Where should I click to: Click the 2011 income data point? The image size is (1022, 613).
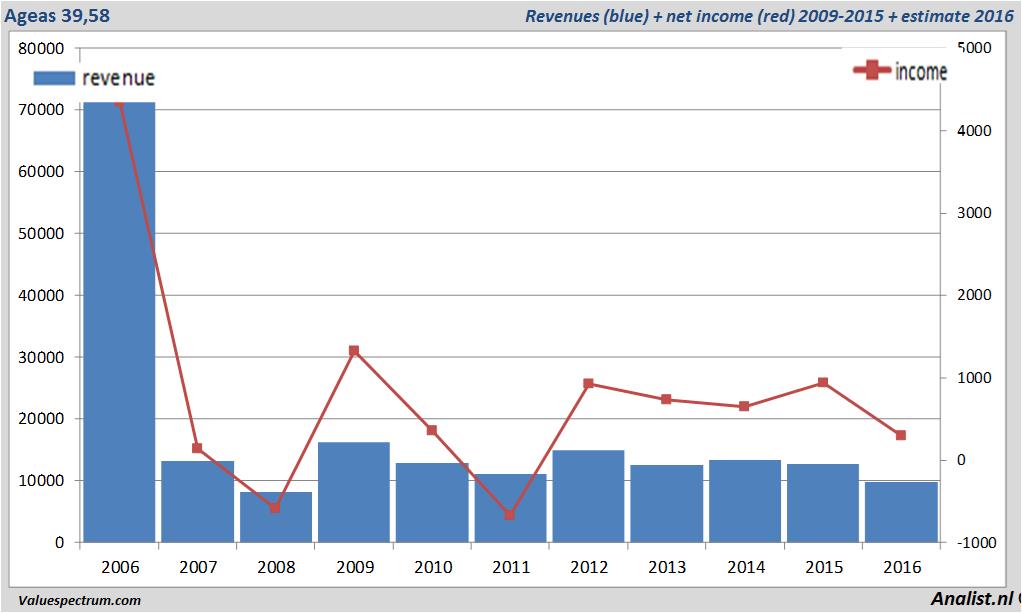click(x=510, y=515)
